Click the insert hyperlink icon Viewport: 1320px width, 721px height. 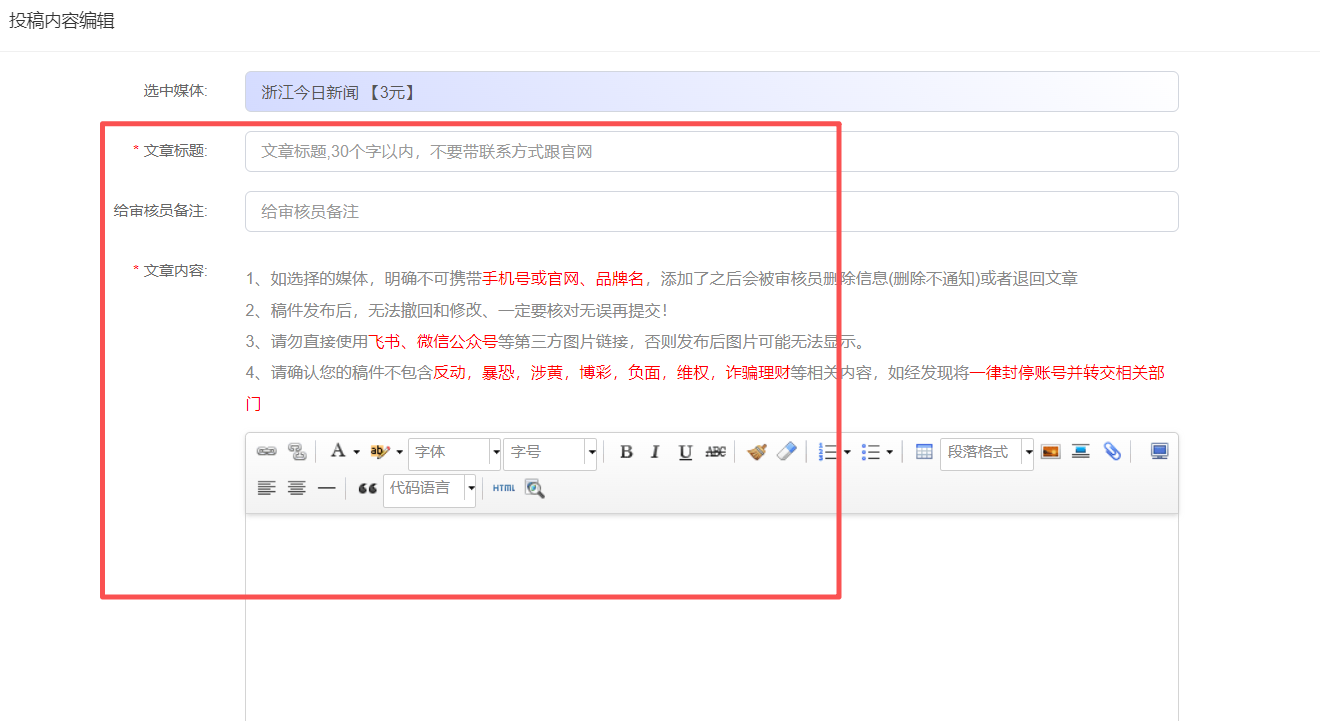point(266,452)
